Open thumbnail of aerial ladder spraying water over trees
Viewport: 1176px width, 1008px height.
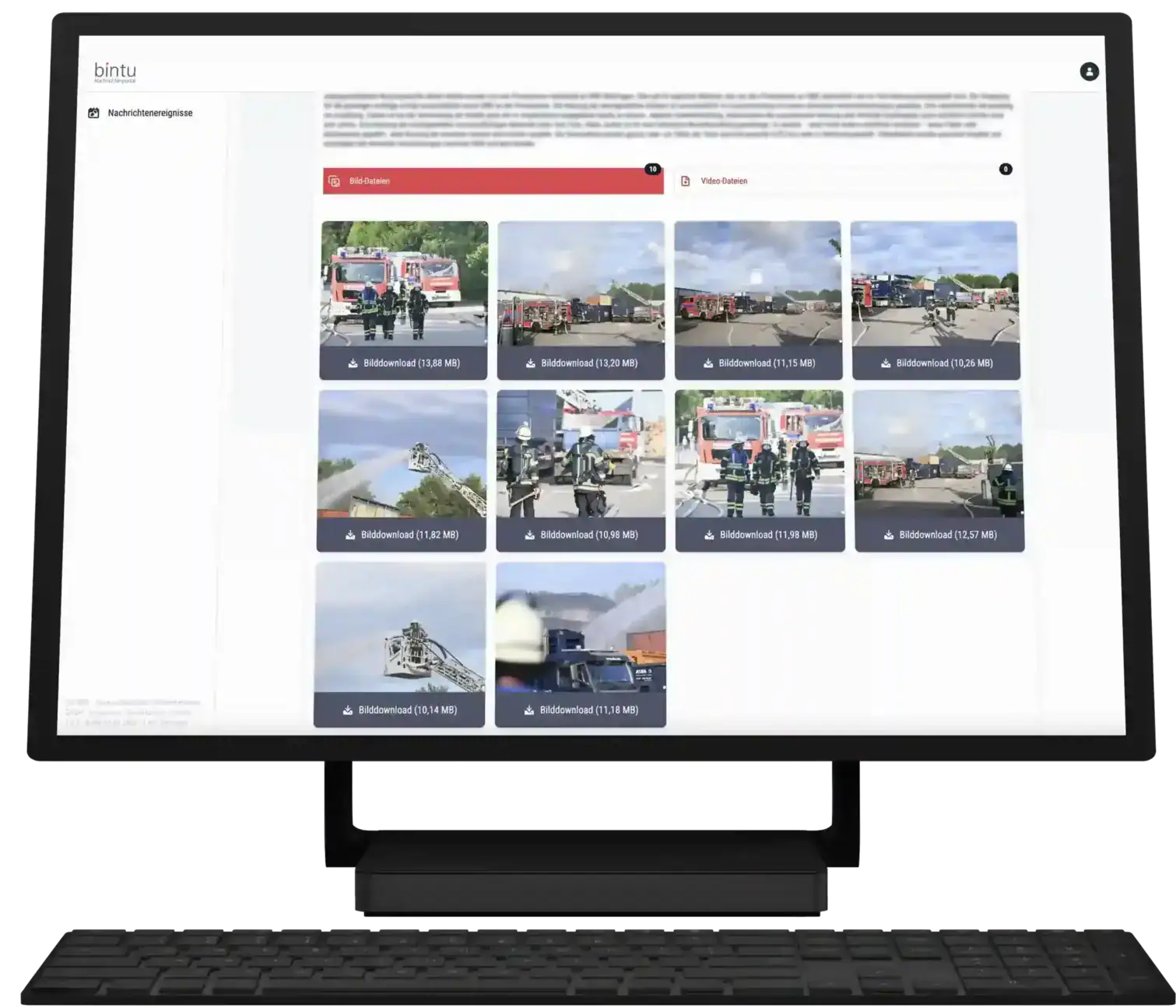click(x=402, y=454)
